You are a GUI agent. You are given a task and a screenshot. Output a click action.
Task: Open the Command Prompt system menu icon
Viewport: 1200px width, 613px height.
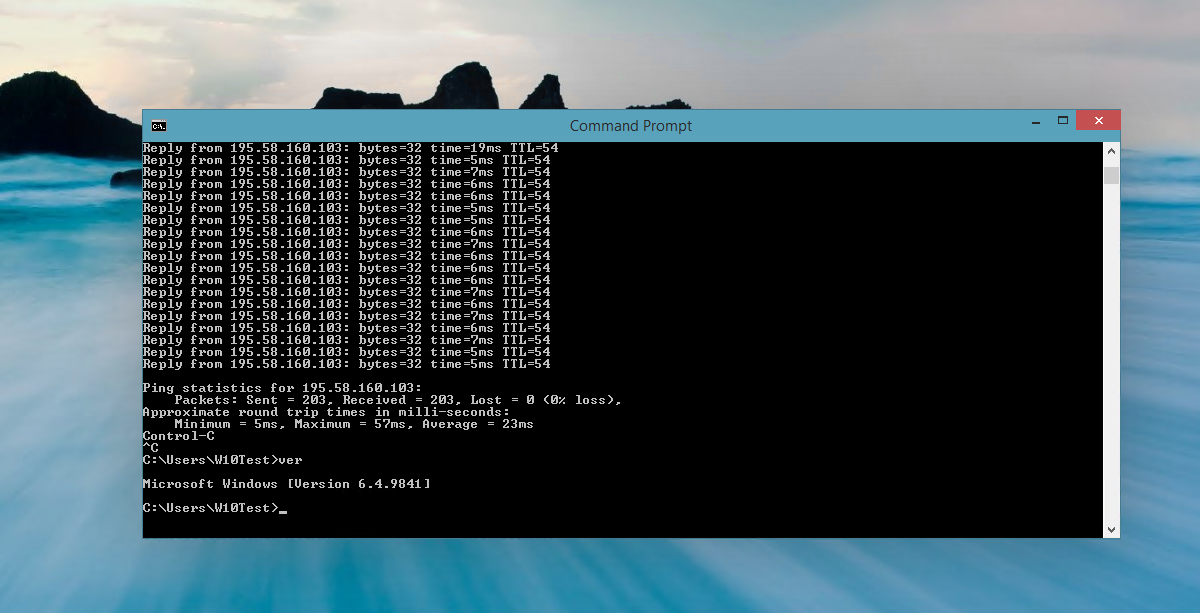click(x=158, y=126)
